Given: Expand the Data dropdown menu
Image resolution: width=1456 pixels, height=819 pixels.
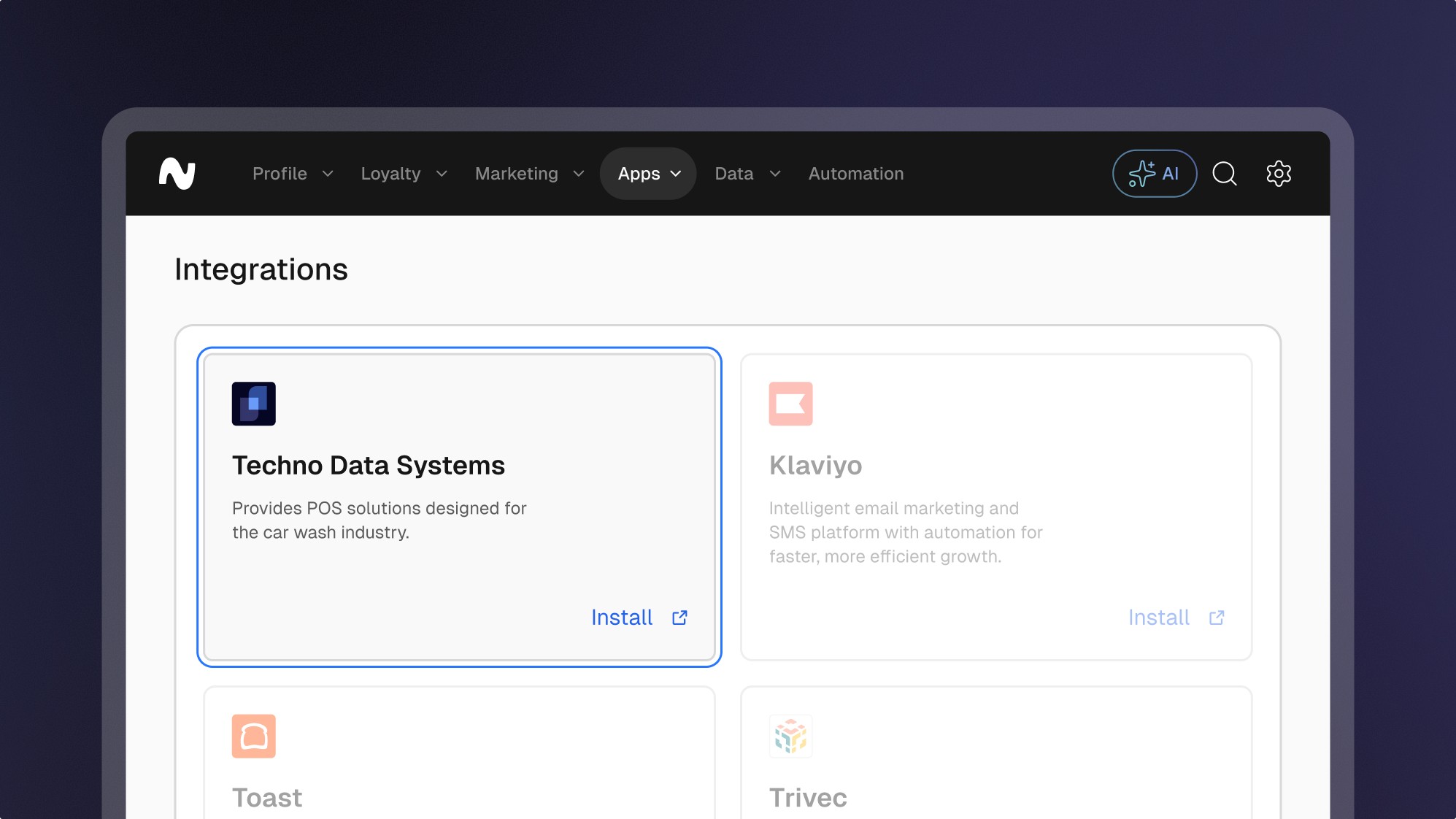Looking at the screenshot, I should pyautogui.click(x=747, y=174).
